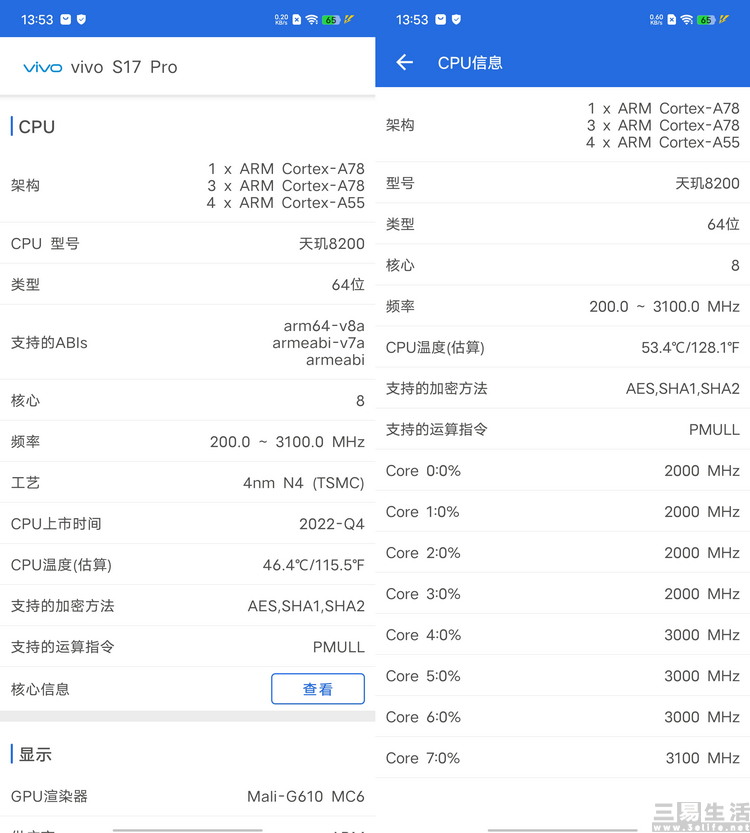750x833 pixels.
Task: Tap the battery 65 indicator in right status bar
Action: pos(706,20)
